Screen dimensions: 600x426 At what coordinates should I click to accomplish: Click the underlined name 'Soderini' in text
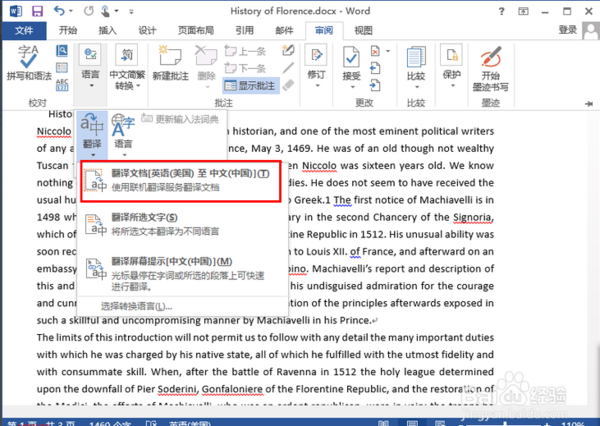click(x=178, y=389)
